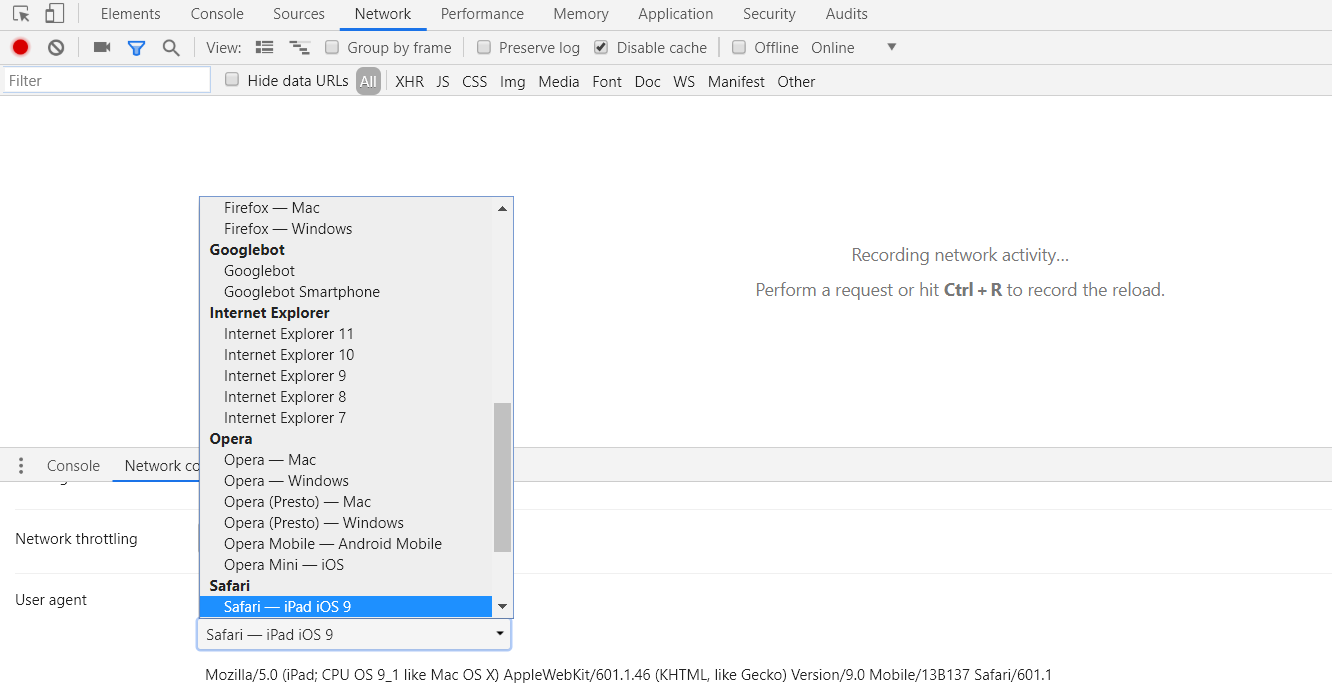The width and height of the screenshot is (1332, 696).
Task: Open Application tab
Action: pyautogui.click(x=676, y=14)
